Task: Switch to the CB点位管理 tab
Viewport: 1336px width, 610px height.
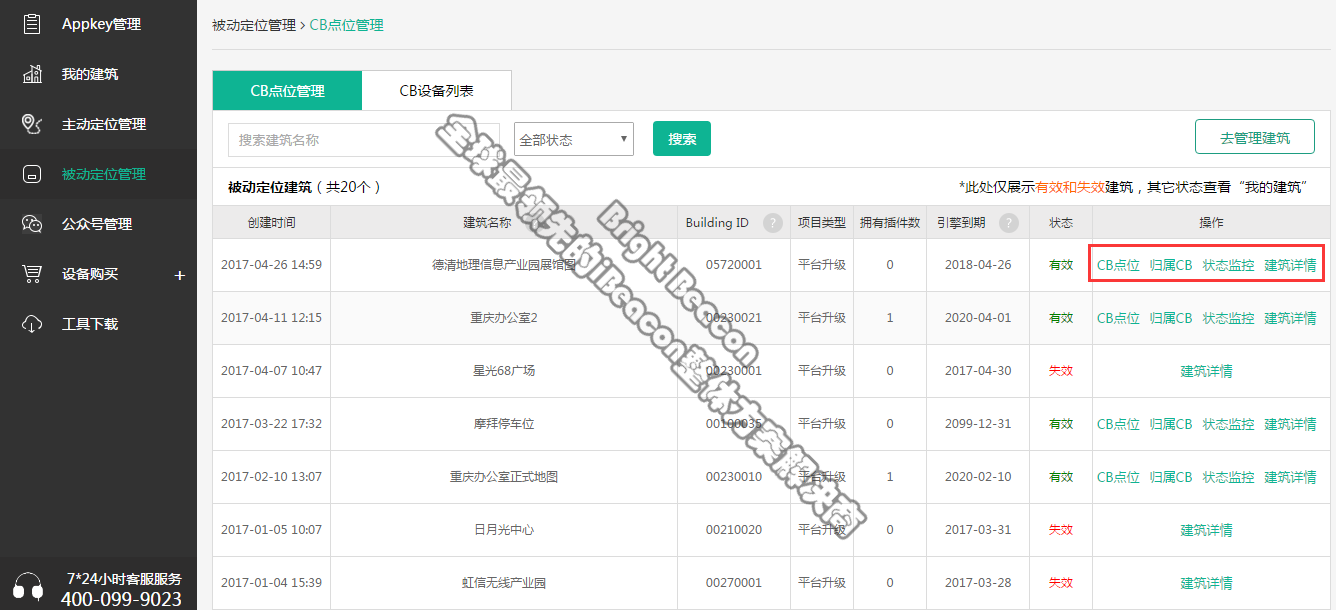Action: click(x=287, y=90)
